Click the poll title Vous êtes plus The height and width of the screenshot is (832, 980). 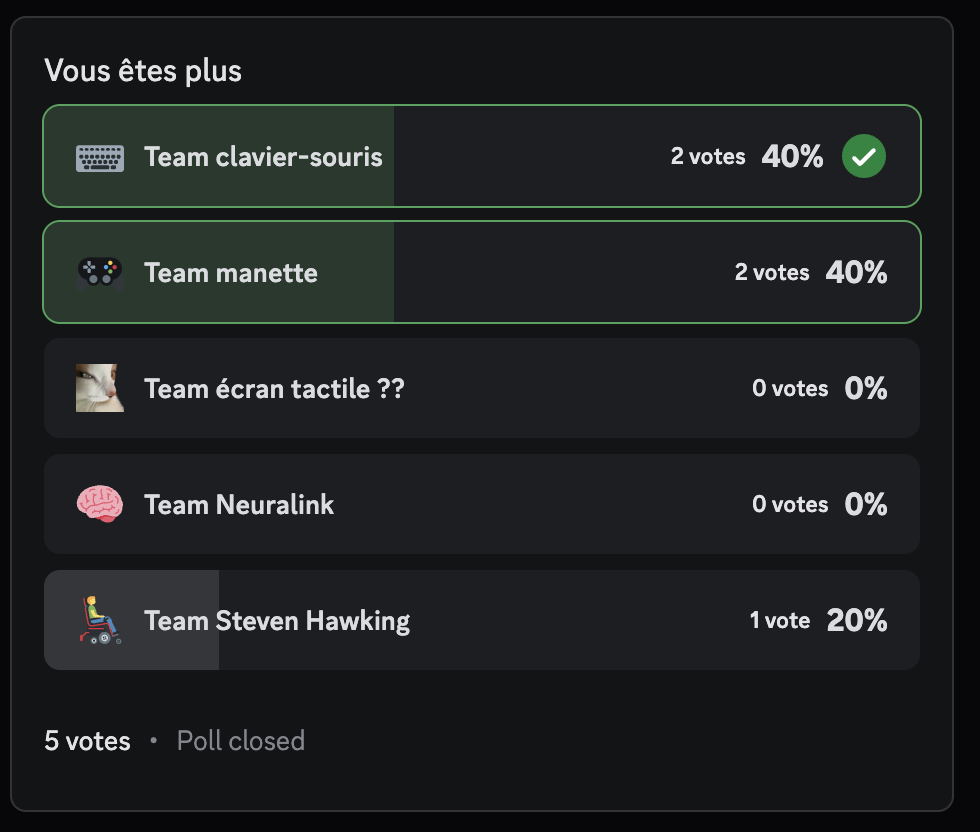(143, 71)
